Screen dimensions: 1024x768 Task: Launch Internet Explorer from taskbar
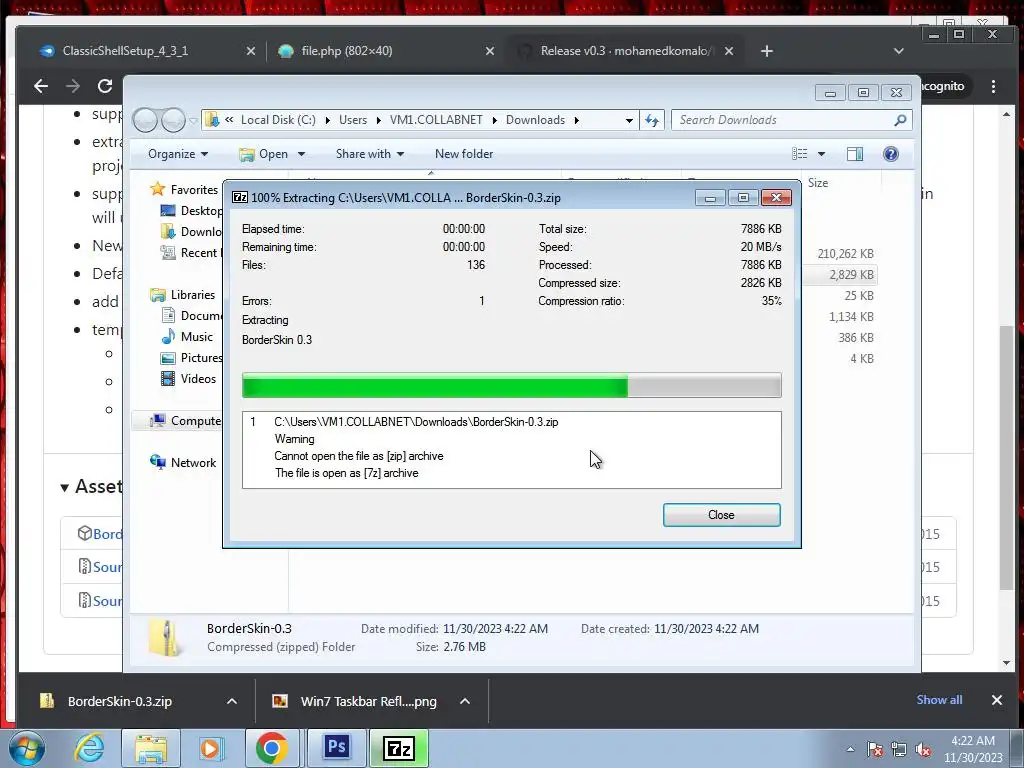(x=89, y=748)
